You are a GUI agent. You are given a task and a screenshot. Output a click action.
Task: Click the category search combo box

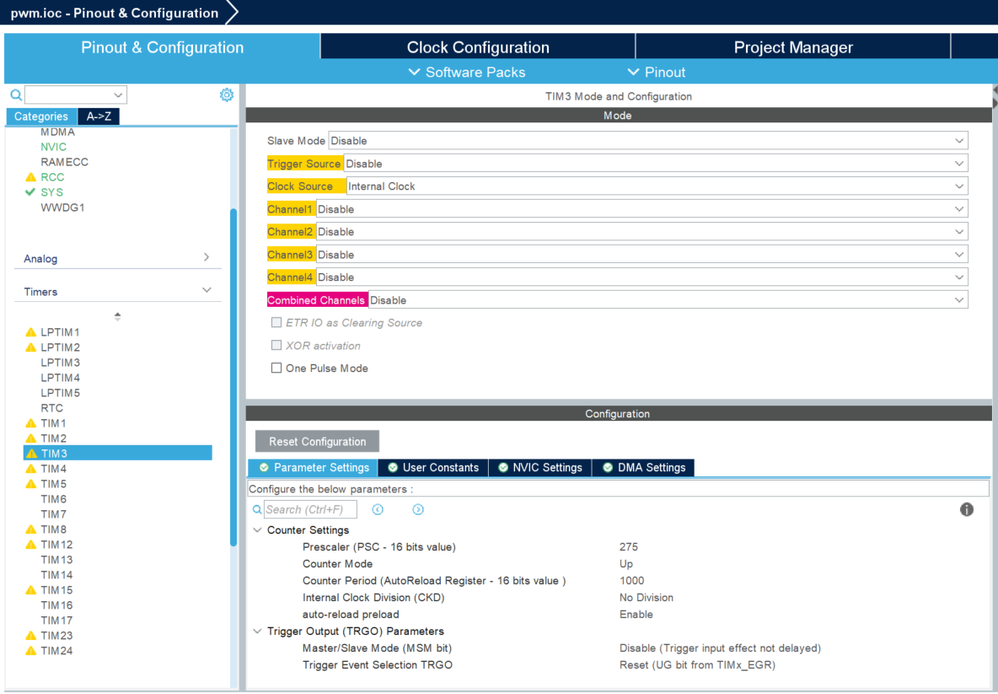pyautogui.click(x=76, y=95)
